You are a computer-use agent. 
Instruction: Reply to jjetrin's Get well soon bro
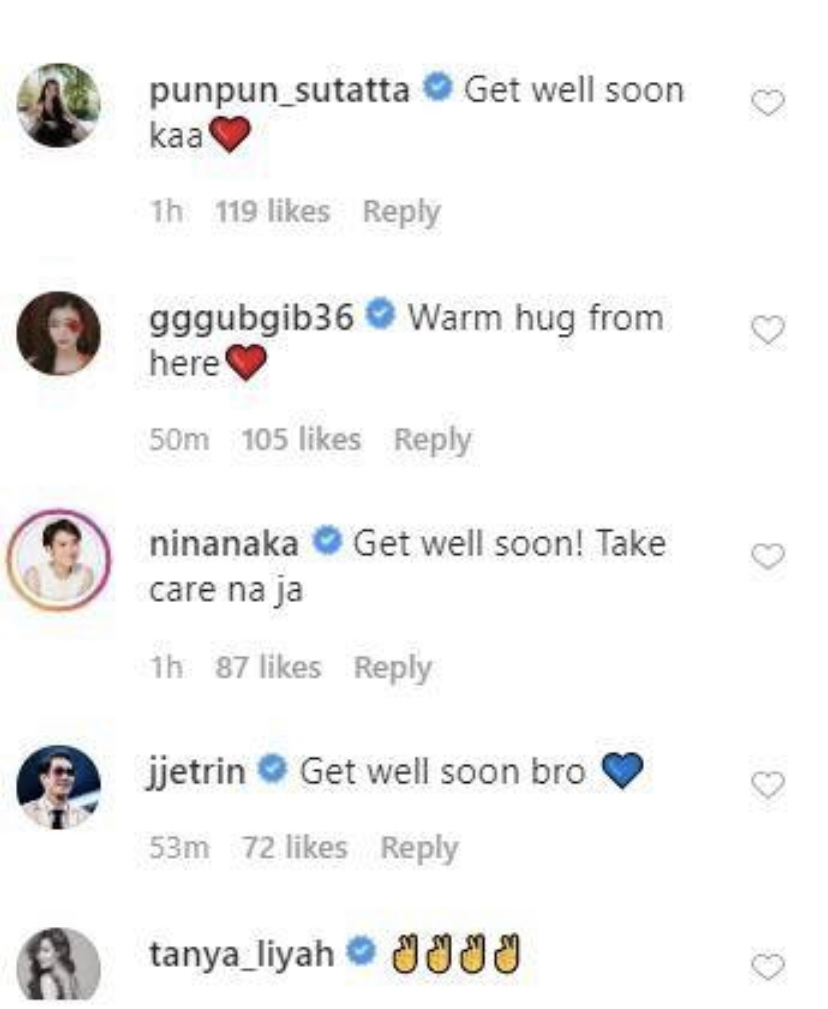[x=419, y=848]
